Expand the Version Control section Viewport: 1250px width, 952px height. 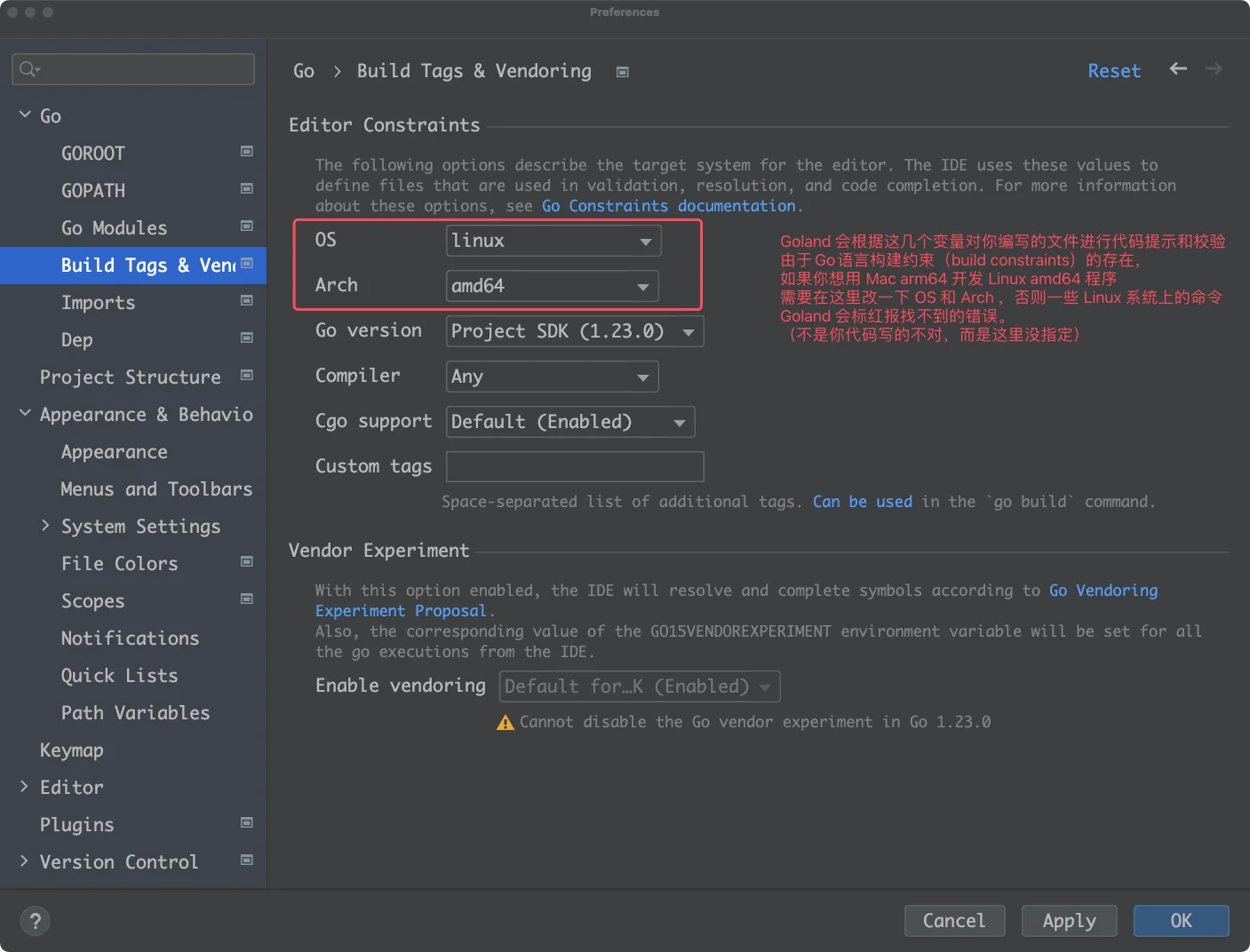(24, 861)
